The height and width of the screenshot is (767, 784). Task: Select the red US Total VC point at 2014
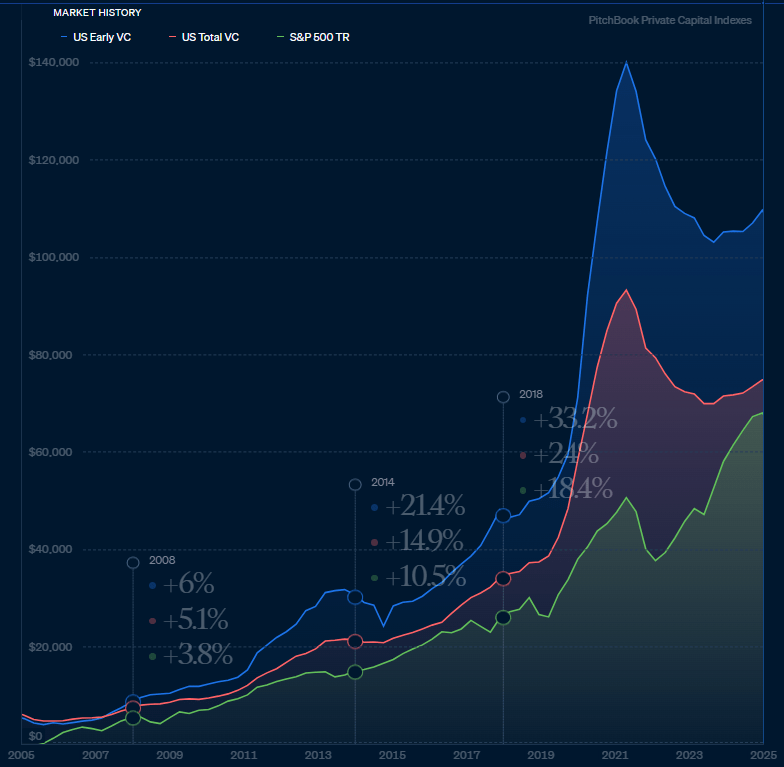pyautogui.click(x=354, y=641)
